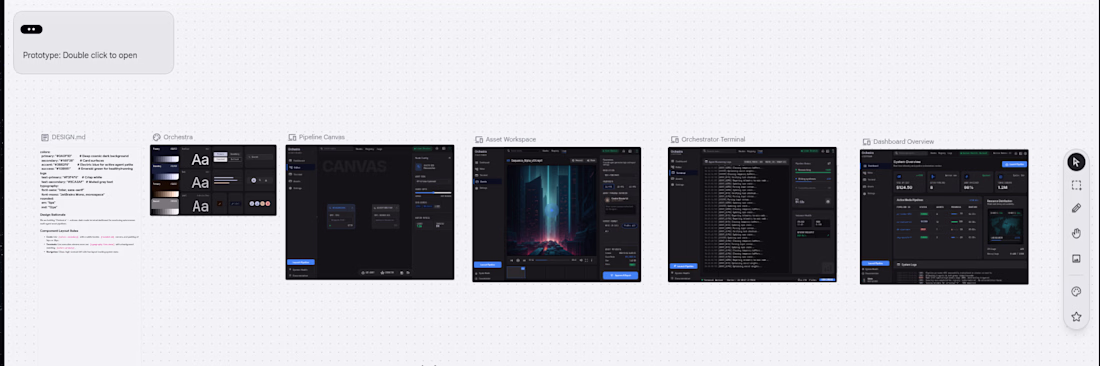This screenshot has width=1100, height=366.
Task: Click the Dashboard Overview screen thumbnail
Action: click(944, 217)
